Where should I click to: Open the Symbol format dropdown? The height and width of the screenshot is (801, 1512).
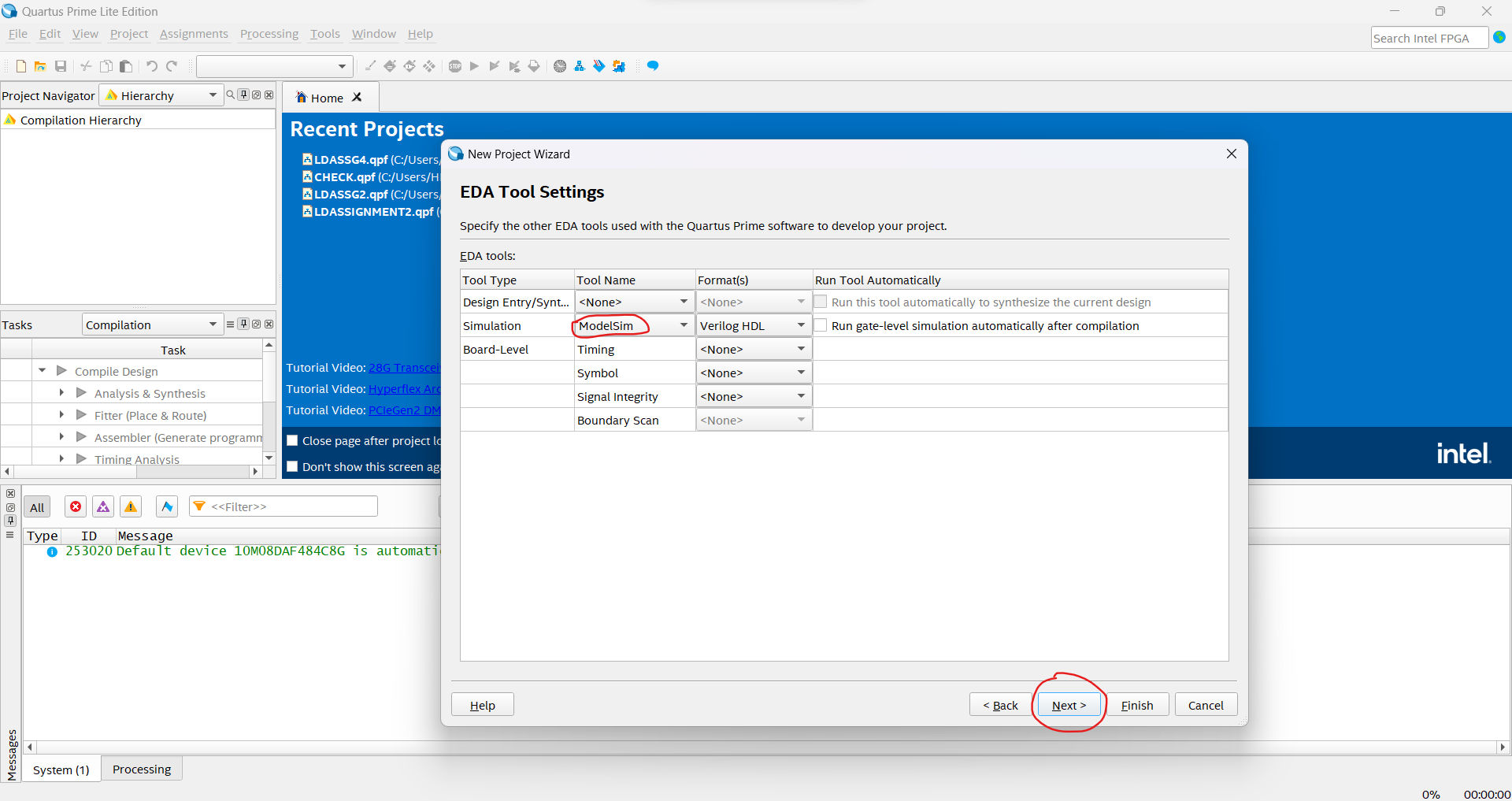[x=754, y=373]
